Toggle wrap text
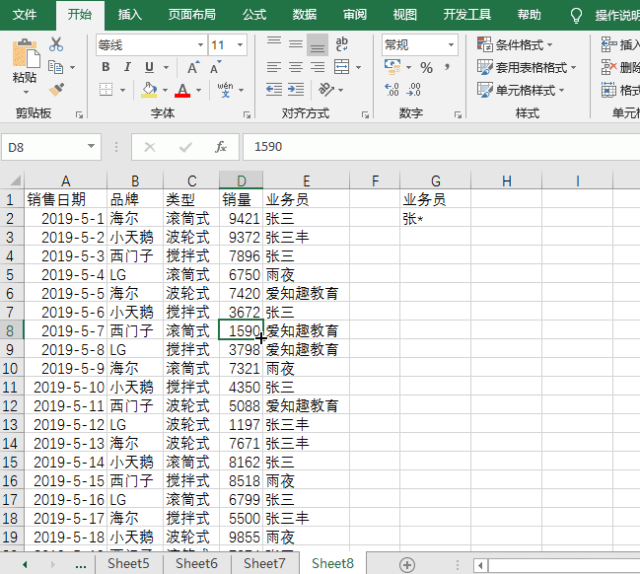Viewport: 640px width, 574px height. [x=341, y=44]
